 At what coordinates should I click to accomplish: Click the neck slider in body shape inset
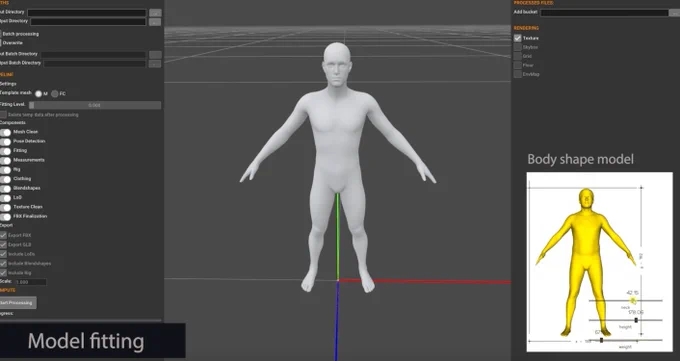(x=625, y=300)
